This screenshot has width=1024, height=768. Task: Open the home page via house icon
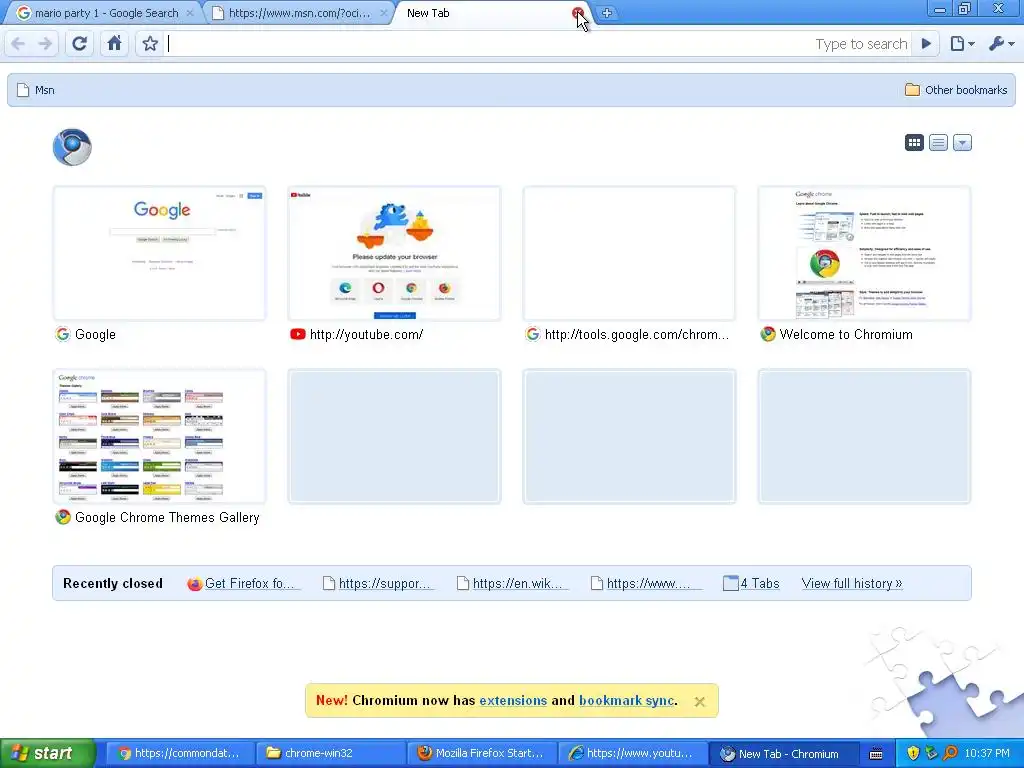(114, 44)
